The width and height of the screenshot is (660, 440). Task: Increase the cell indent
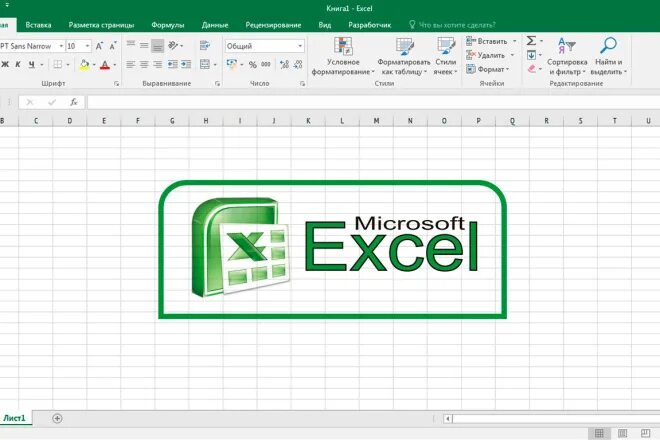click(186, 64)
